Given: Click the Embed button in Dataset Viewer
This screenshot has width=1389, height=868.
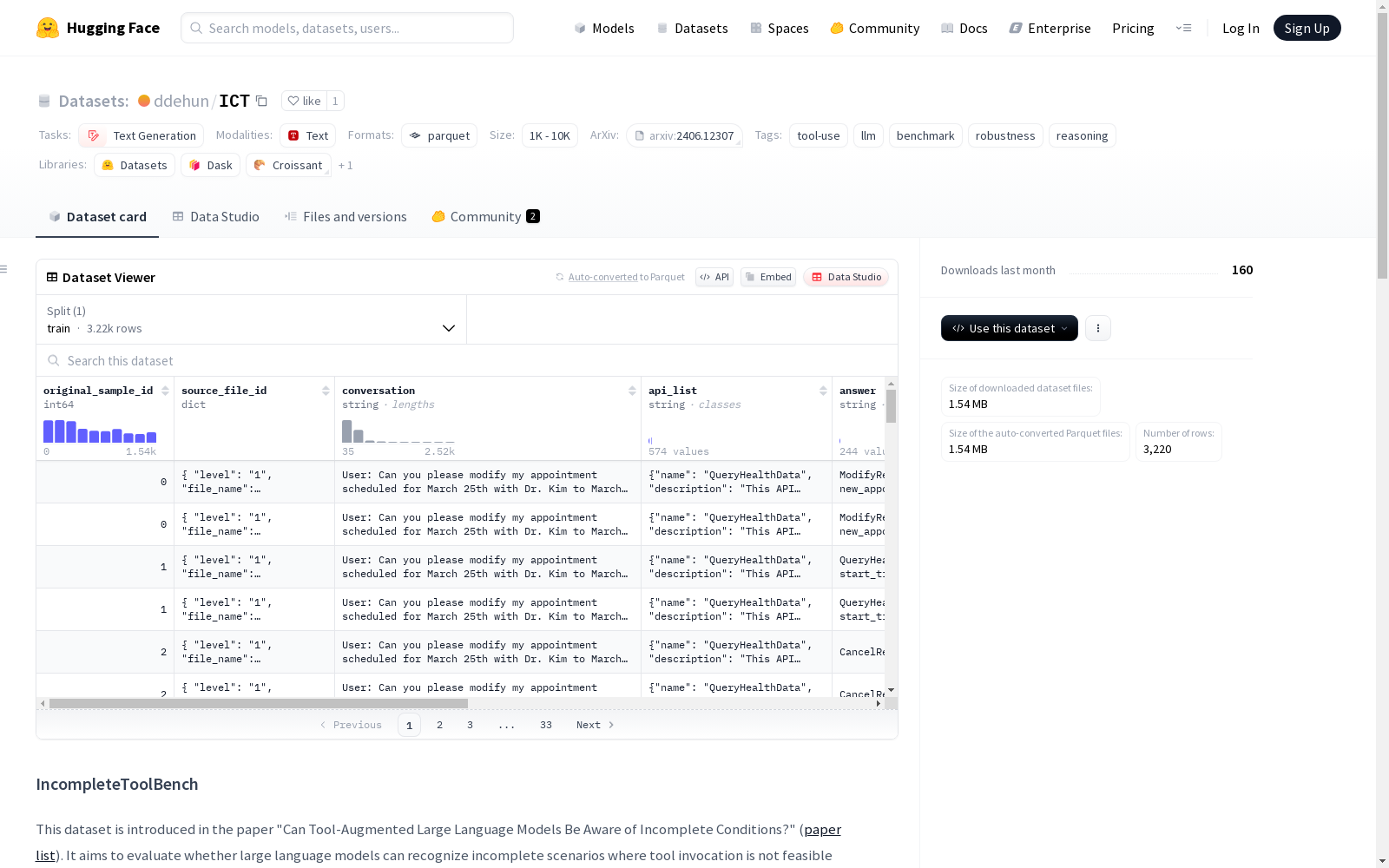Looking at the screenshot, I should tap(768, 277).
